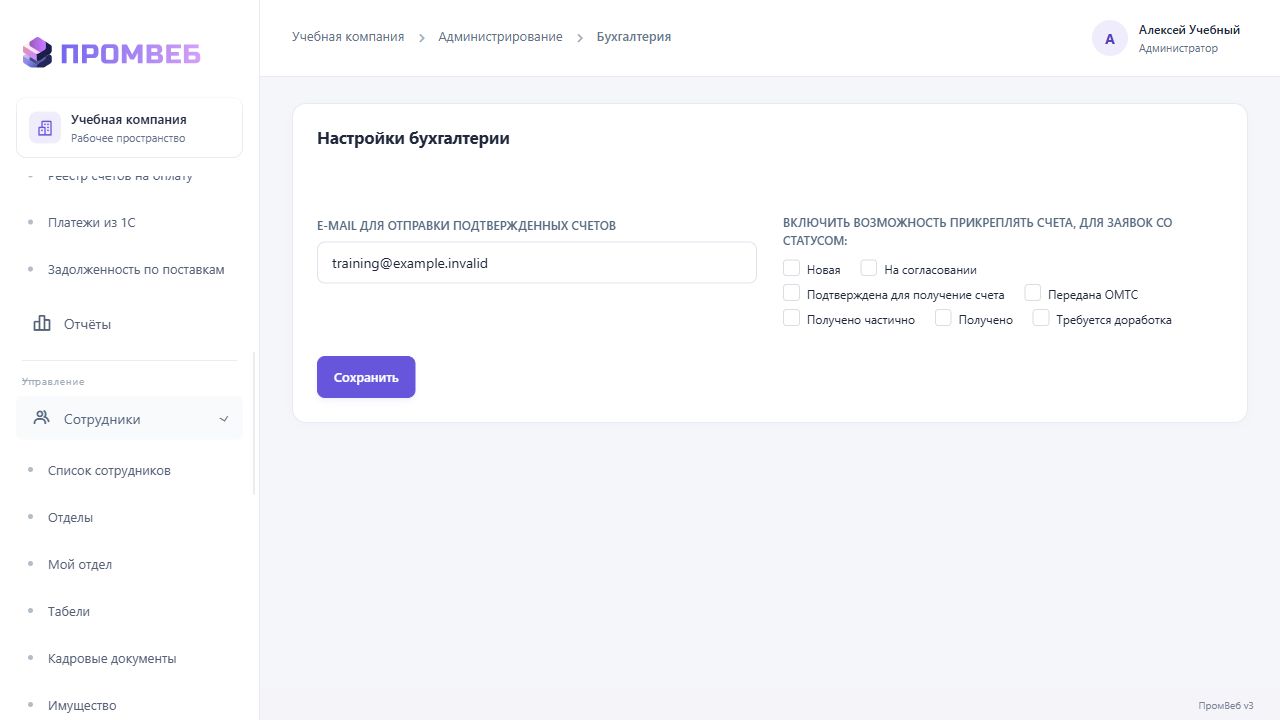Follow the Учебная компания breadcrumb link
The image size is (1280, 720).
click(348, 37)
